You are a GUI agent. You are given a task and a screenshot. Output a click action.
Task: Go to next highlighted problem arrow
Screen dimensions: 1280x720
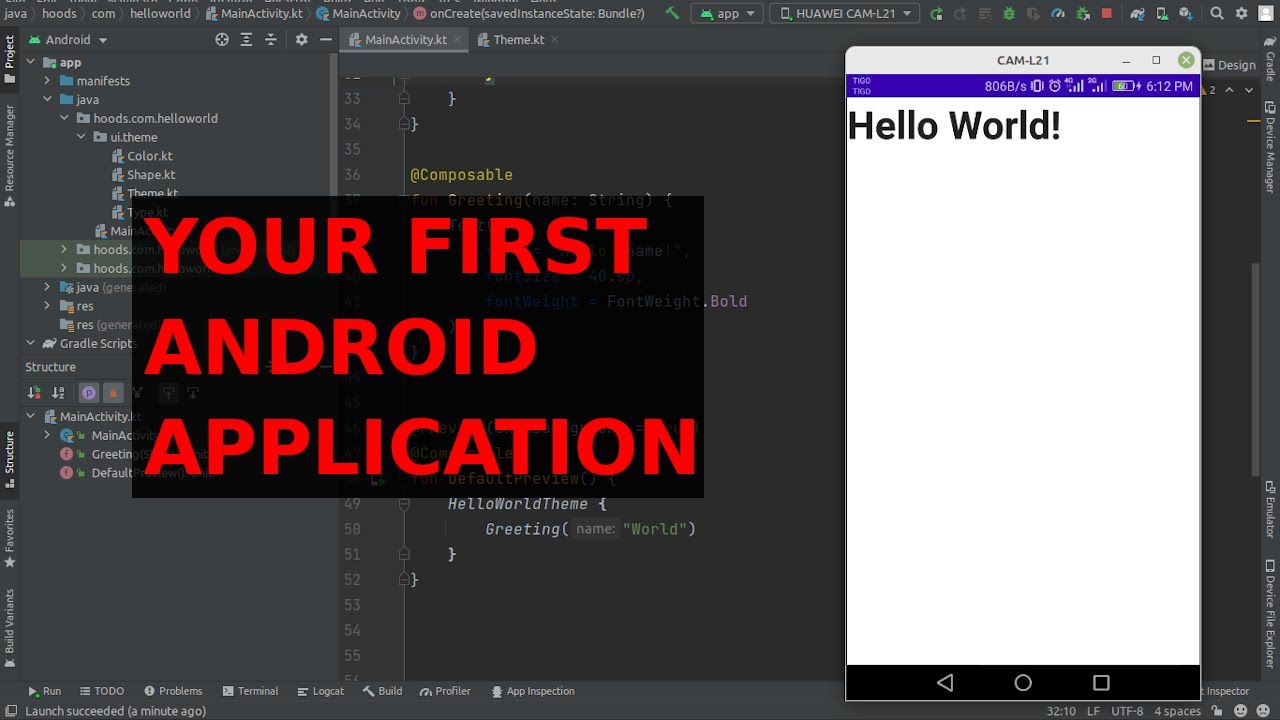(1248, 90)
